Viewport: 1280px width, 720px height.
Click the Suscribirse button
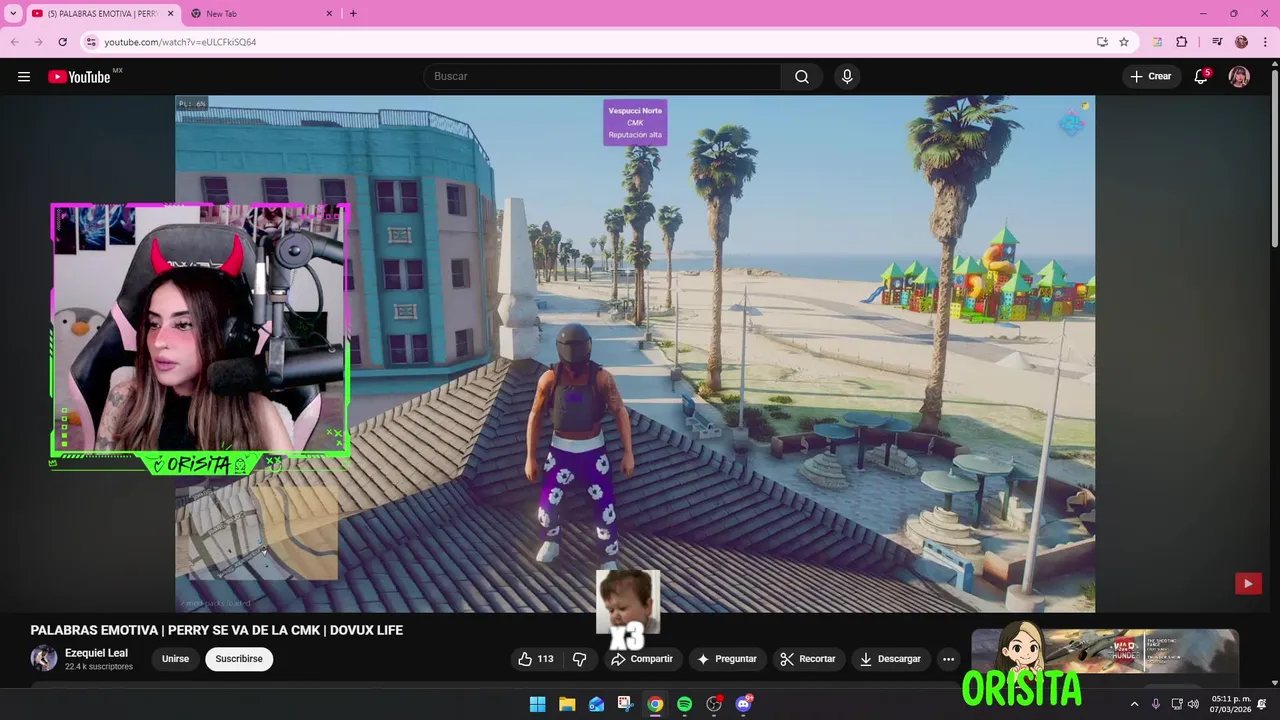pyautogui.click(x=239, y=659)
